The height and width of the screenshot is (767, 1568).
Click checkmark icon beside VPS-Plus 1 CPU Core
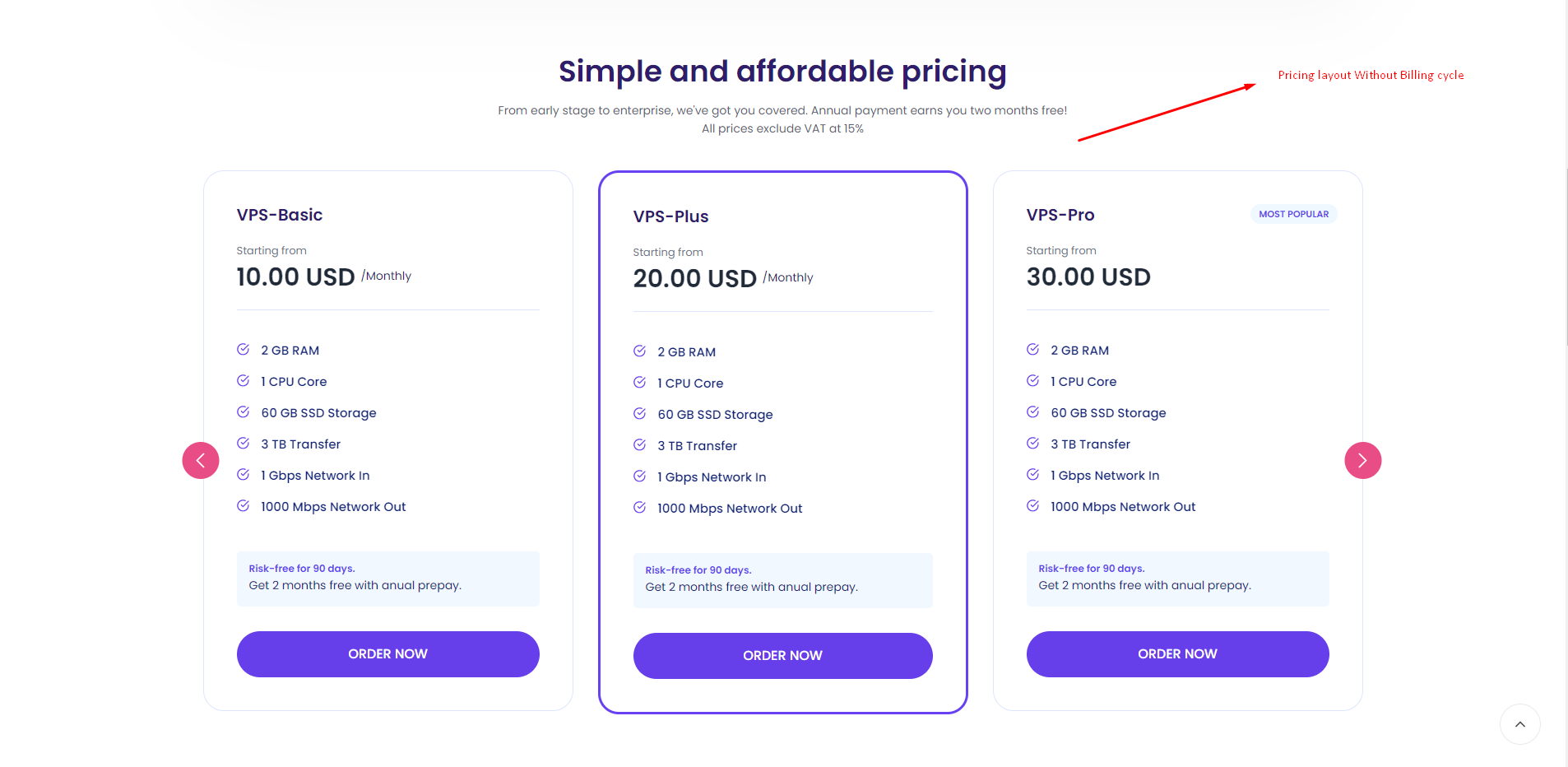(x=640, y=383)
